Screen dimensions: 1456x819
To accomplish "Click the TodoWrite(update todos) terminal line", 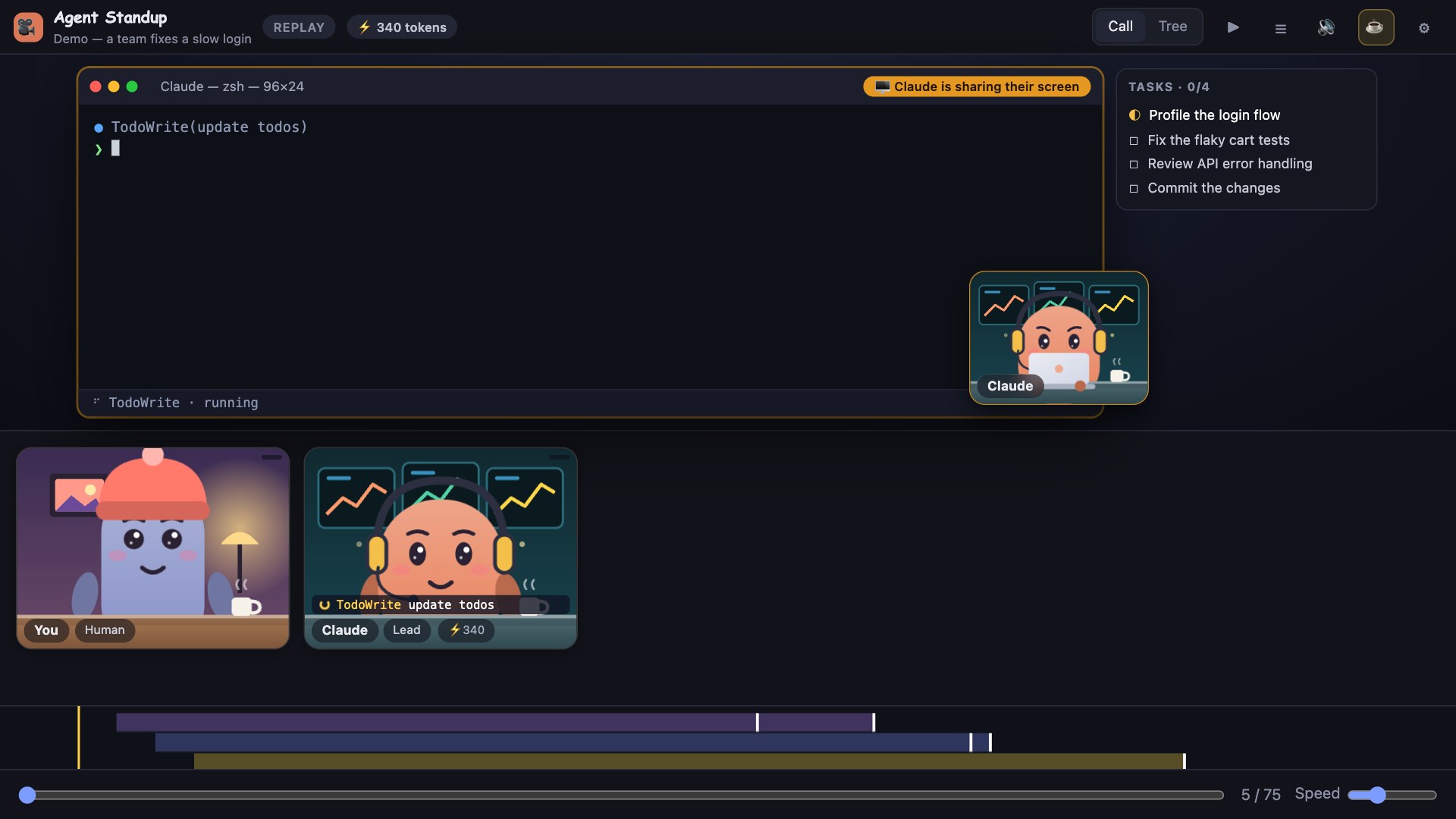I will [201, 127].
